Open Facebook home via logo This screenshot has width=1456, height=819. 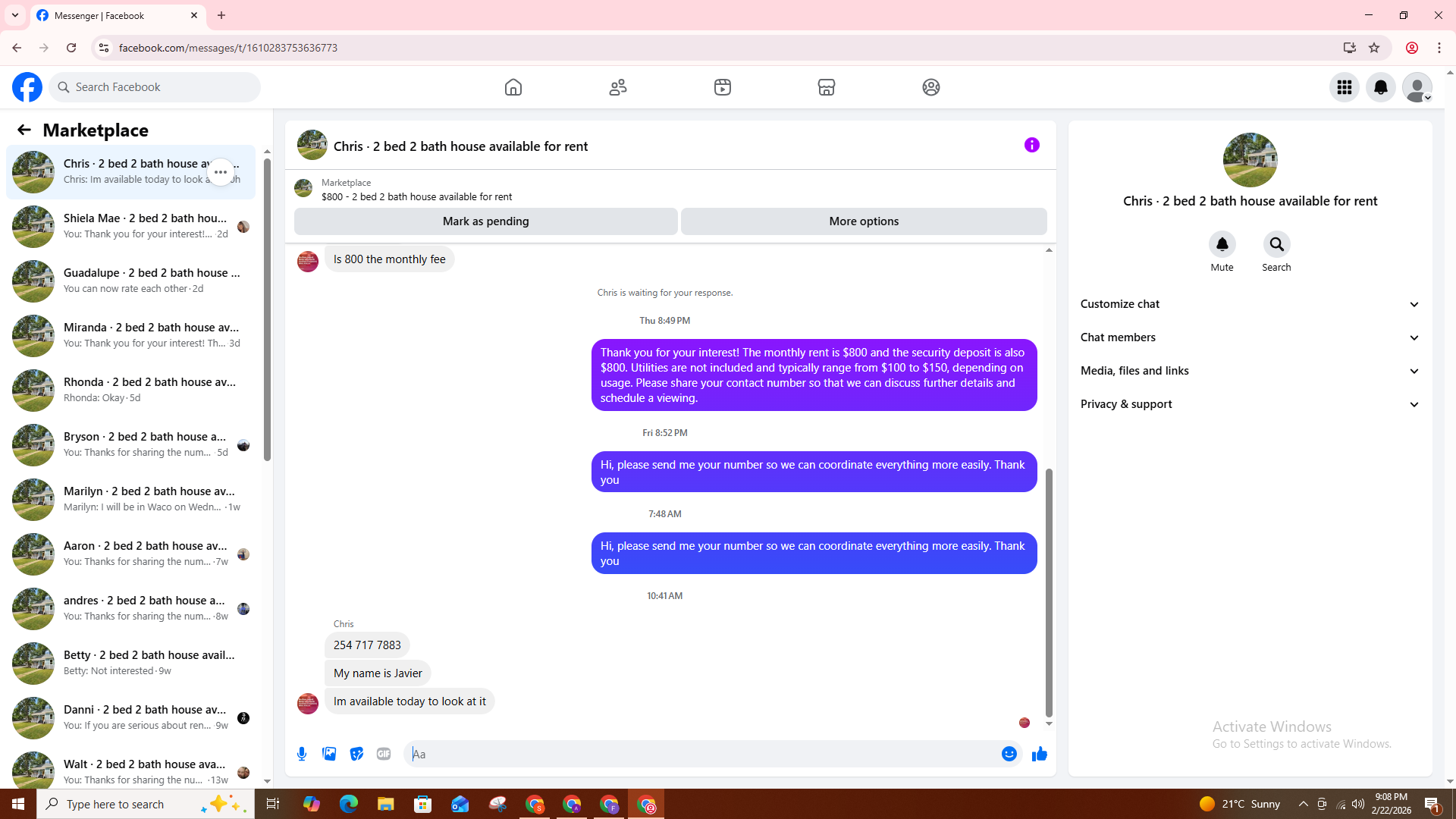tap(27, 87)
